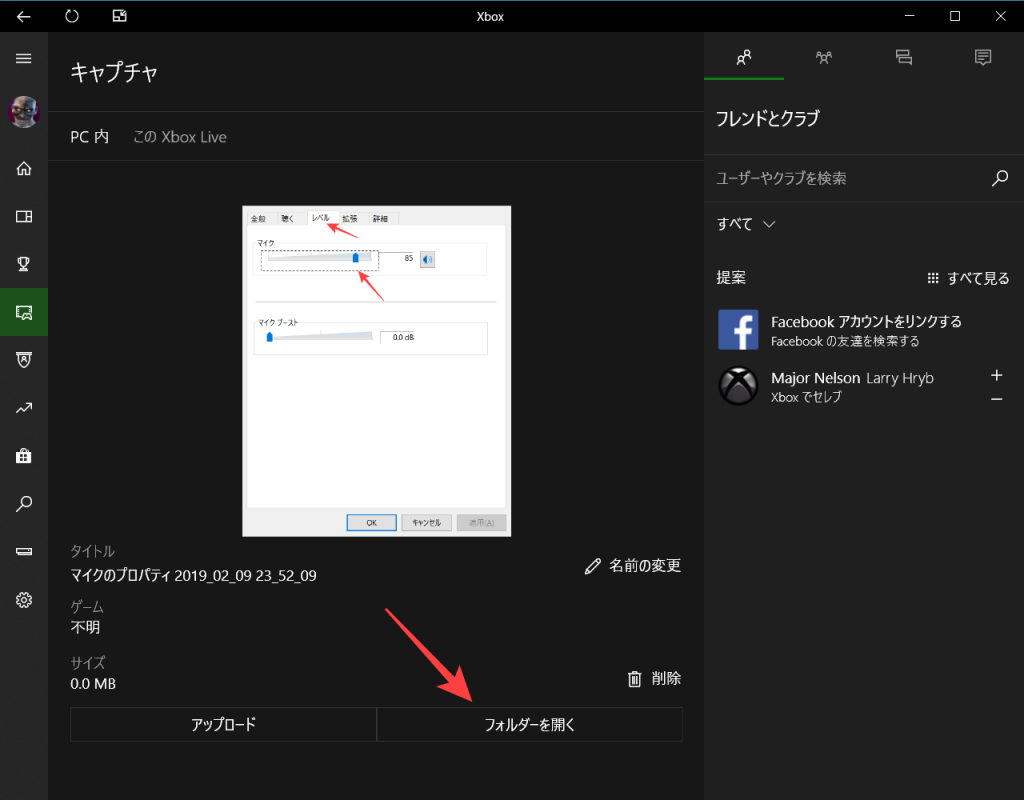Expand the すべて filter dropdown
The image size is (1024, 800).
coord(746,224)
